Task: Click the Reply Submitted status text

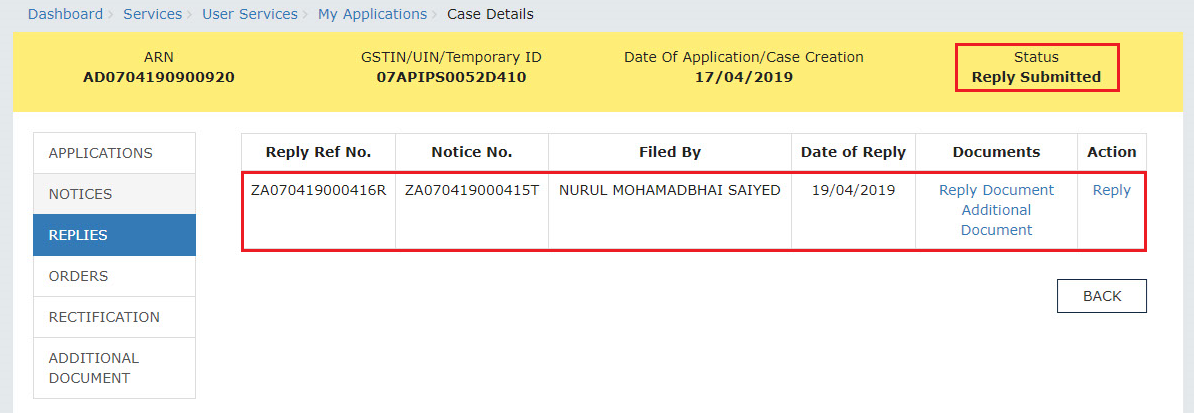Action: point(1036,77)
